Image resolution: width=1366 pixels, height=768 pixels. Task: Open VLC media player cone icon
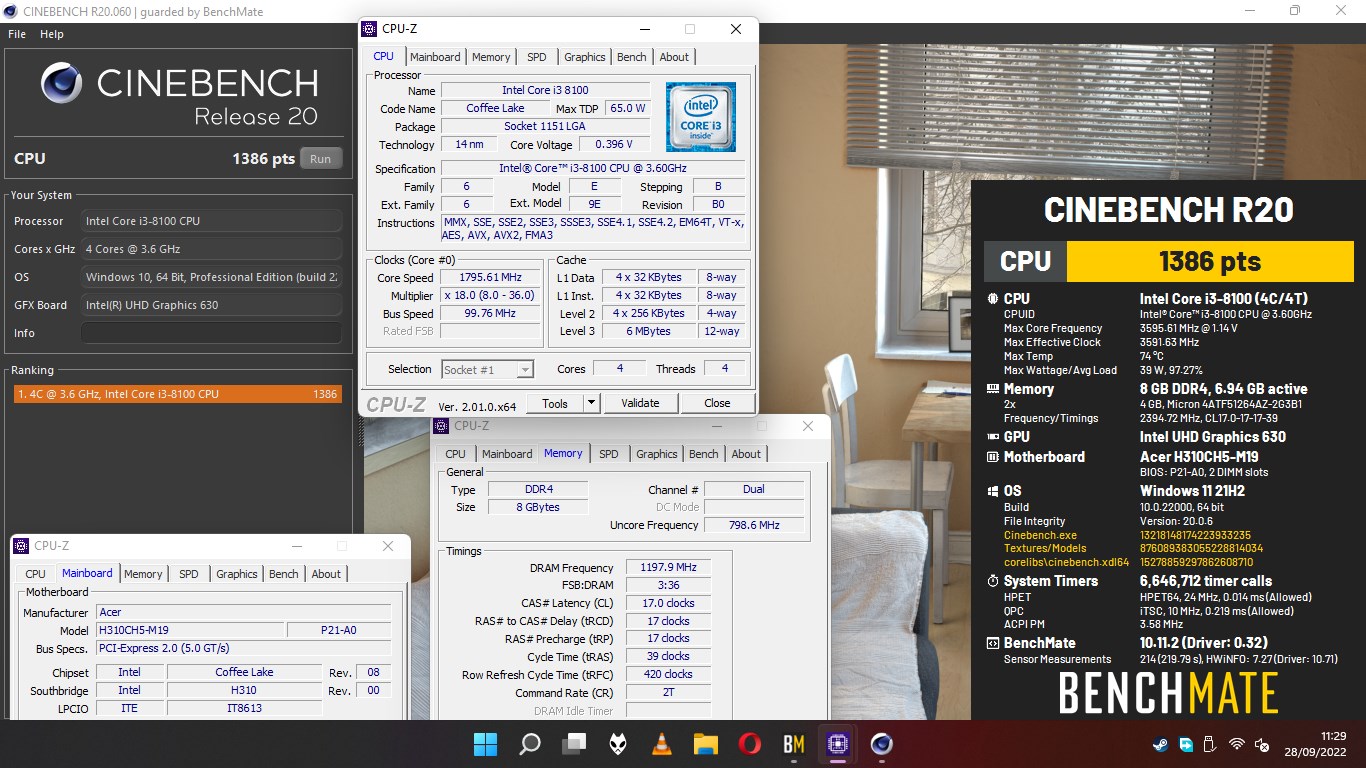pos(662,744)
